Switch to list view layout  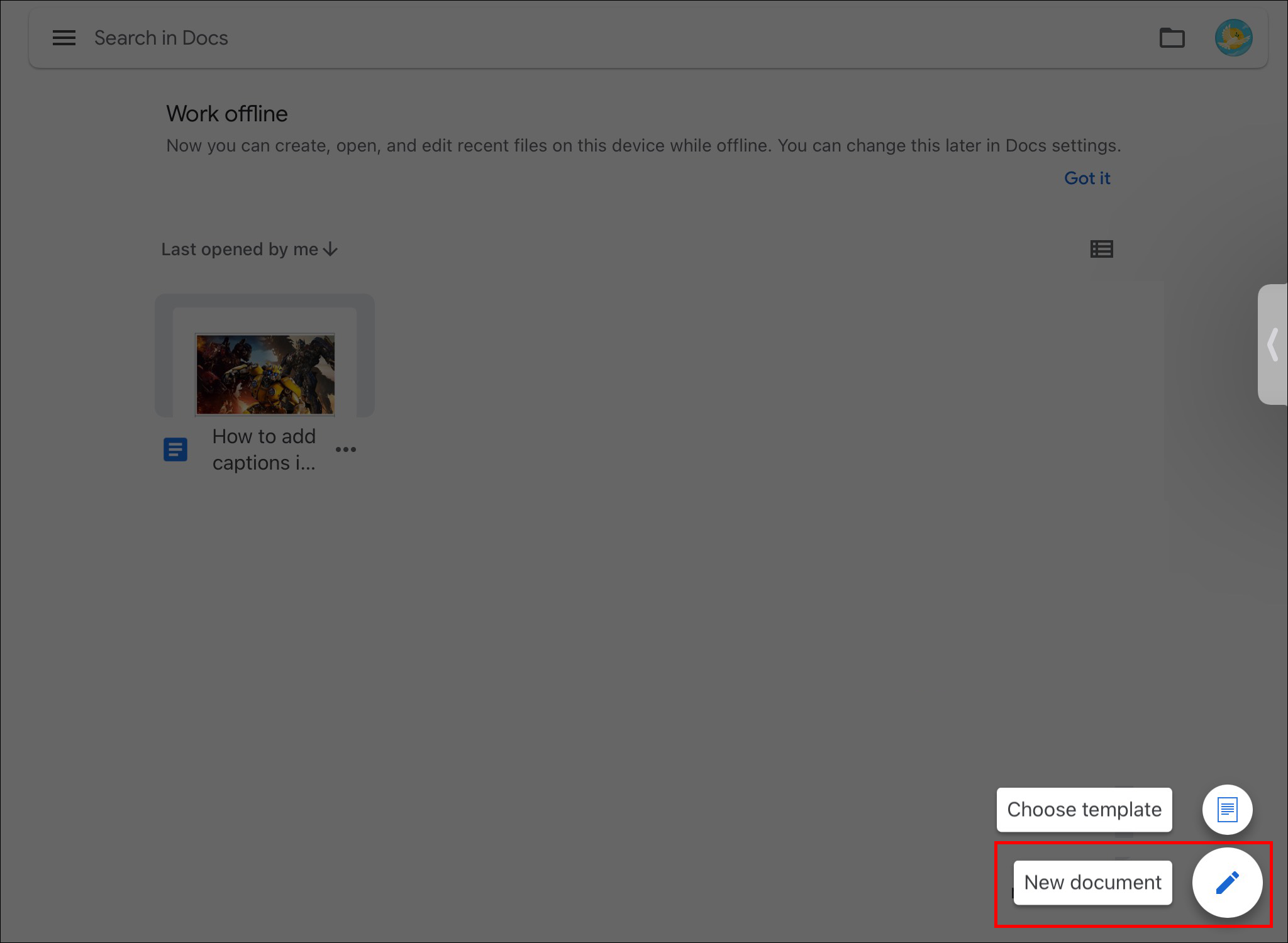[x=1101, y=250]
